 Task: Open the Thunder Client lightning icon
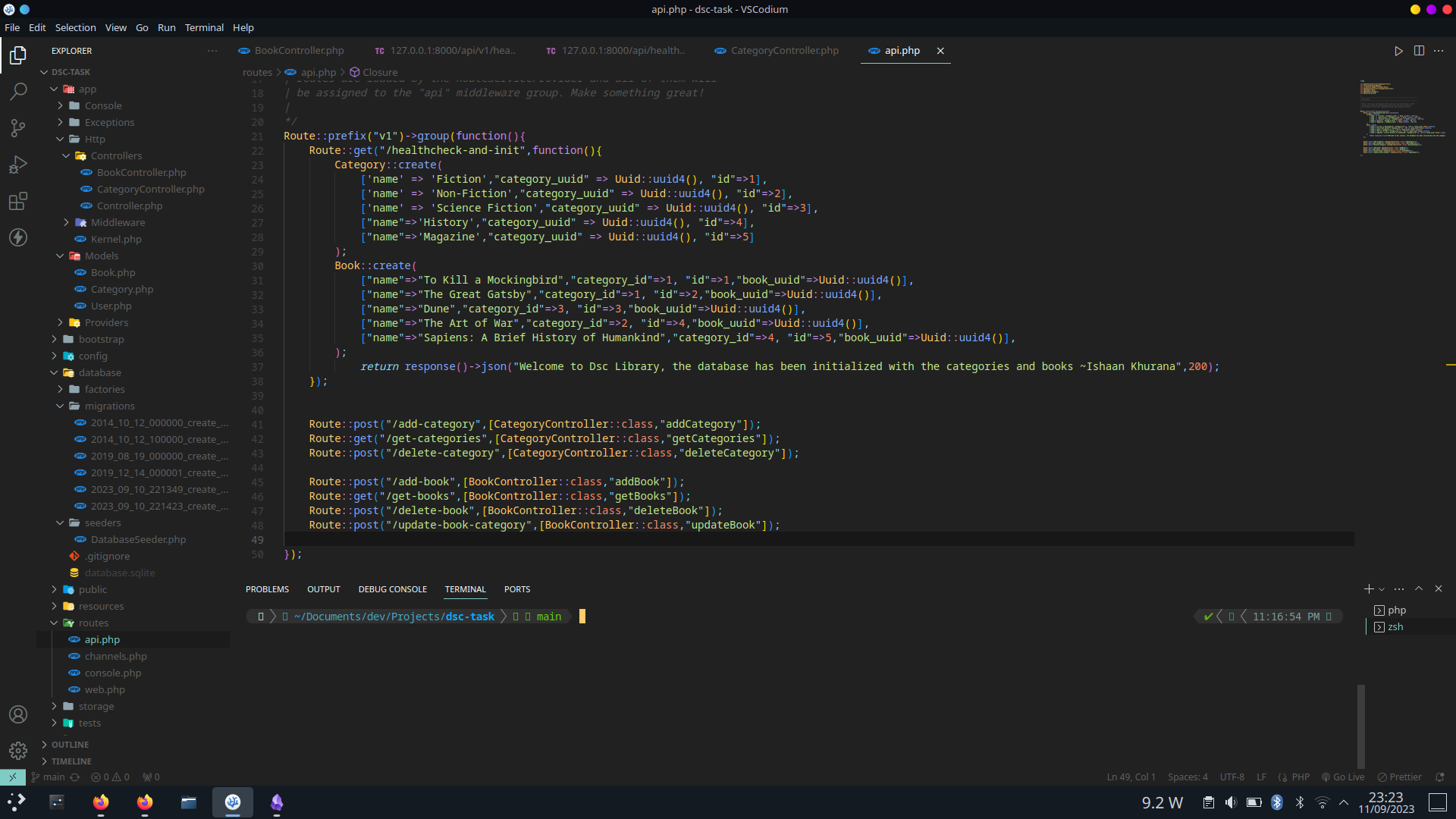(18, 237)
